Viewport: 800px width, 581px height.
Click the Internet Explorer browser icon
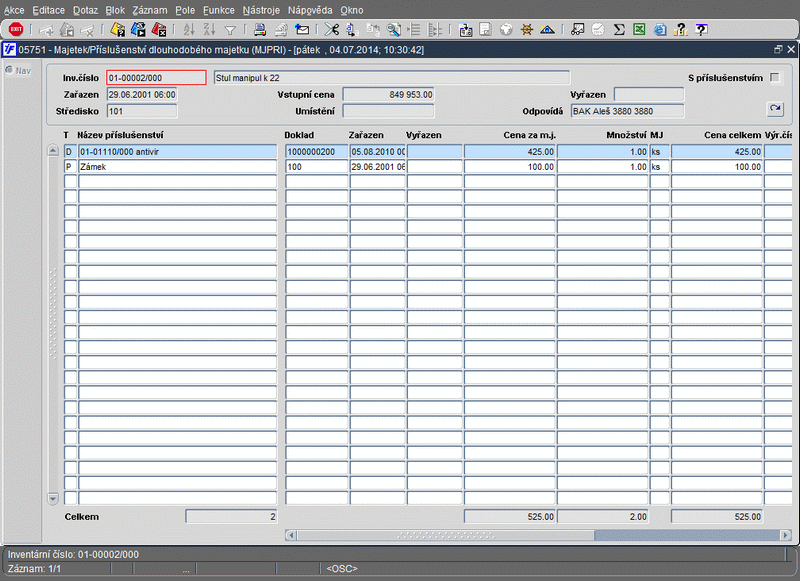pos(660,30)
